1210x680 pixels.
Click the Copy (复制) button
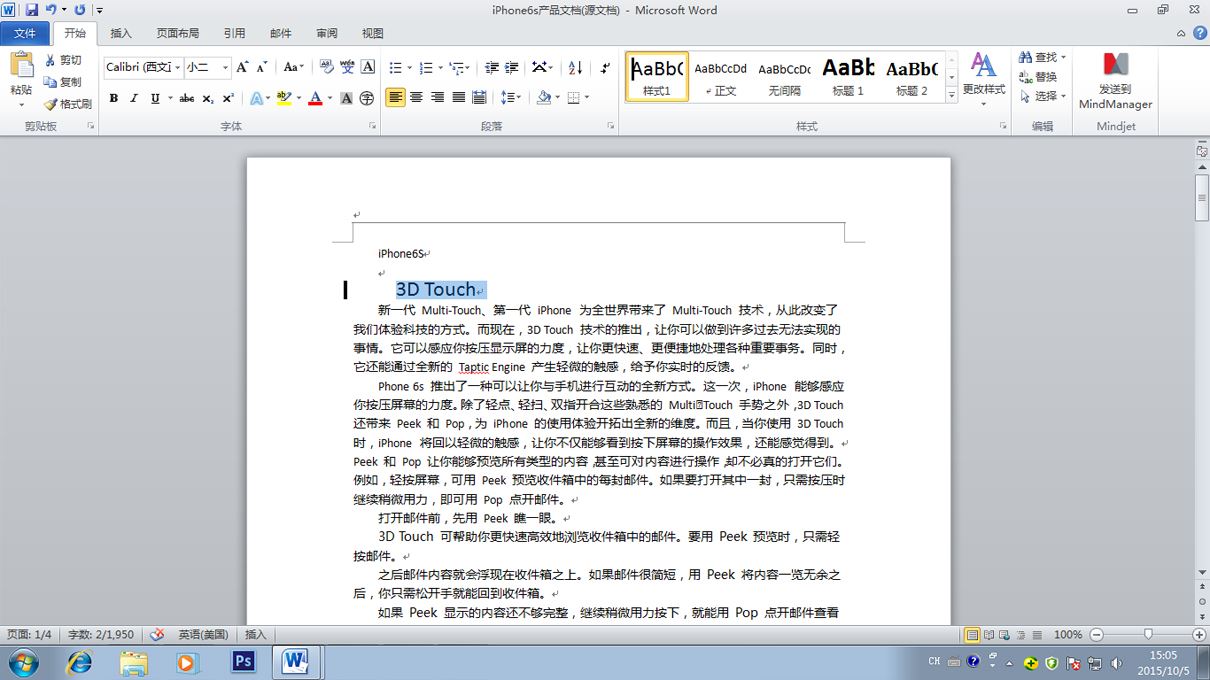coord(63,82)
